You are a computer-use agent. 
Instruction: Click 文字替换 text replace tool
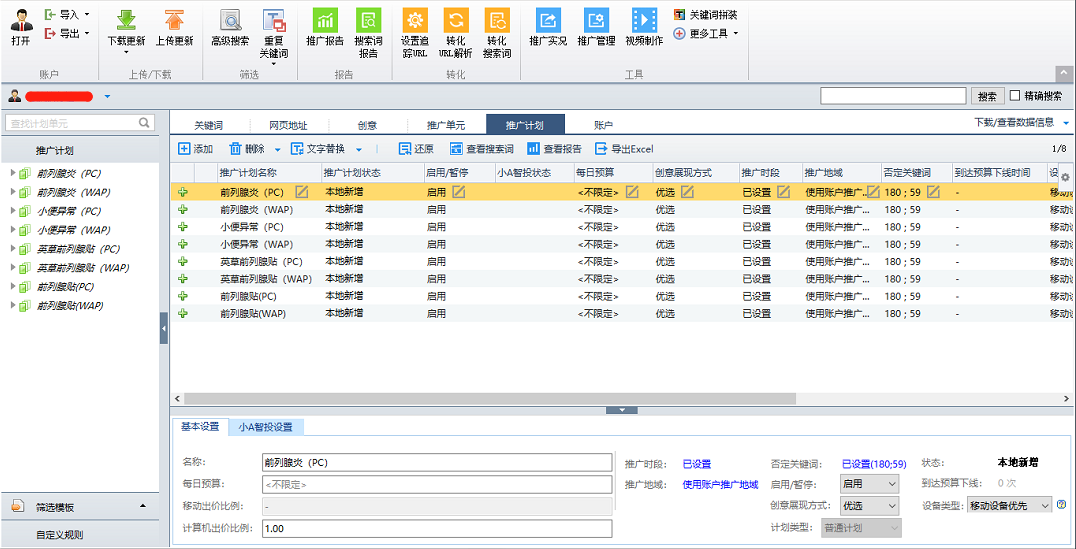click(x=318, y=149)
